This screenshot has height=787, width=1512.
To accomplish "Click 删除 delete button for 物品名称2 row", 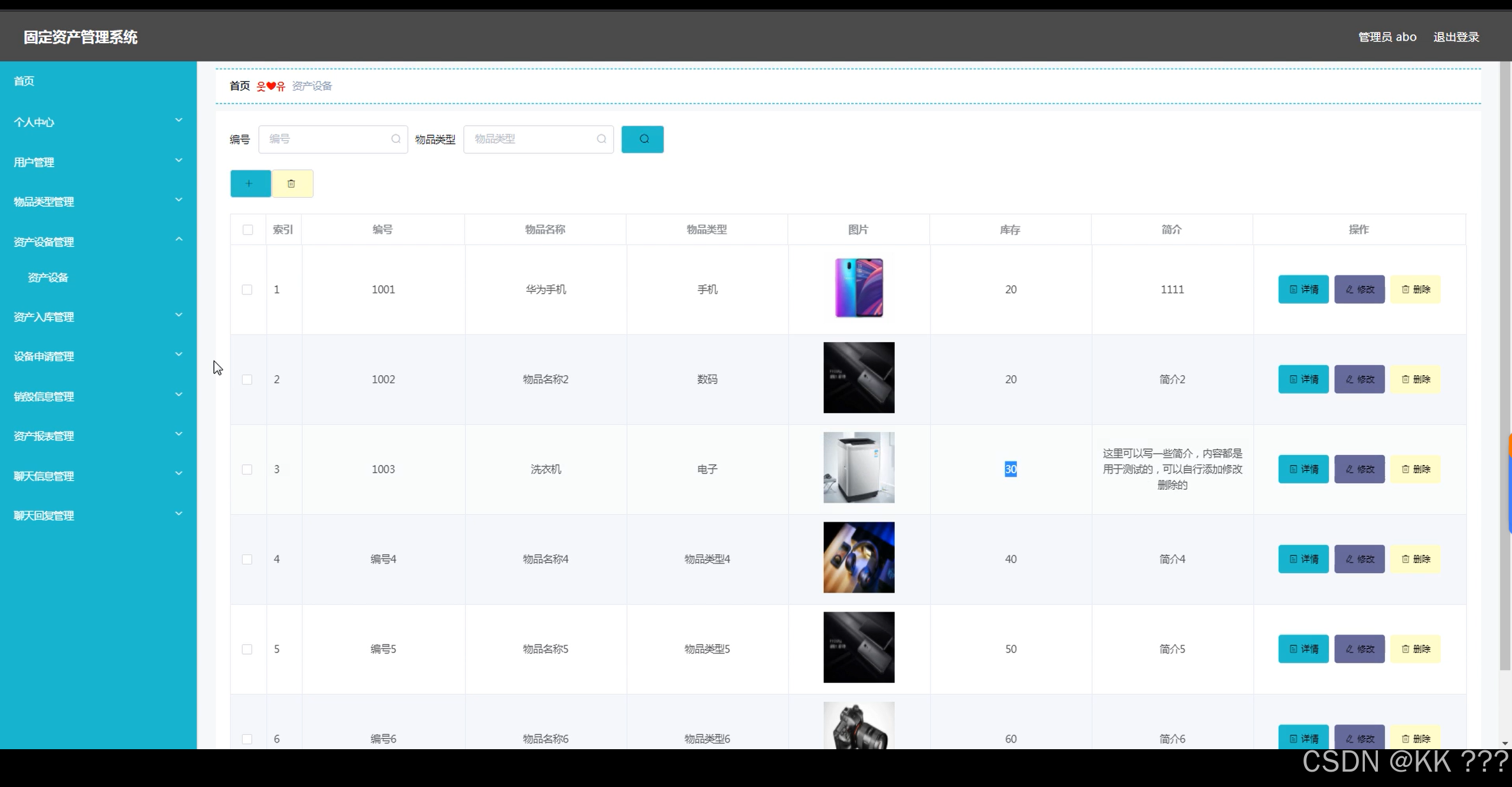I will [1415, 379].
